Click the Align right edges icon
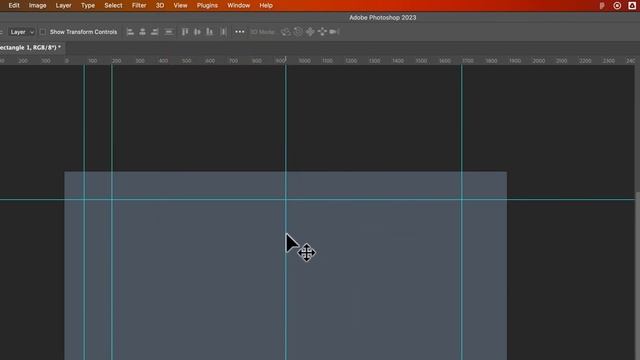The width and height of the screenshot is (640, 360). [155, 32]
